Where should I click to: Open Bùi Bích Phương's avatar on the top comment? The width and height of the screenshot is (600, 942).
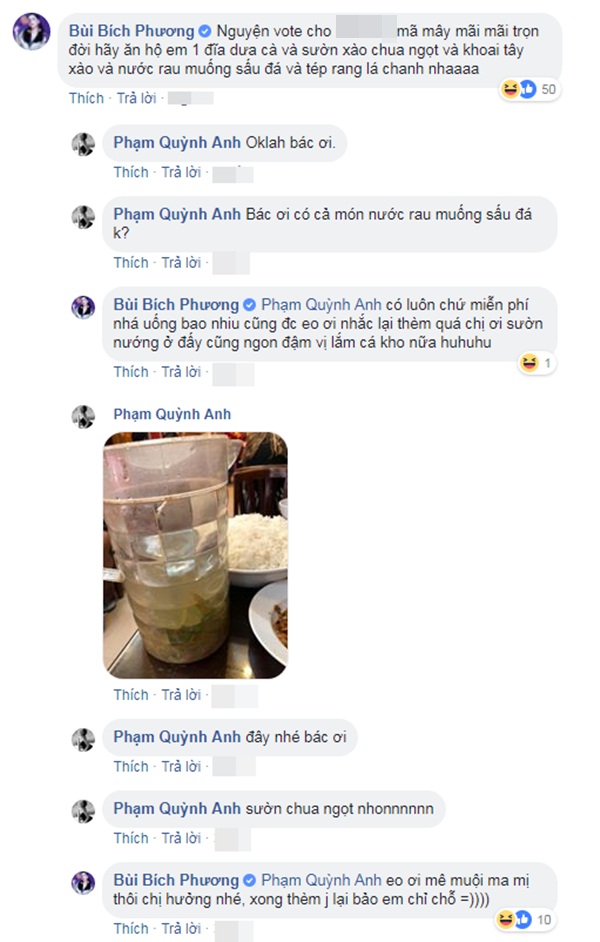[x=31, y=31]
